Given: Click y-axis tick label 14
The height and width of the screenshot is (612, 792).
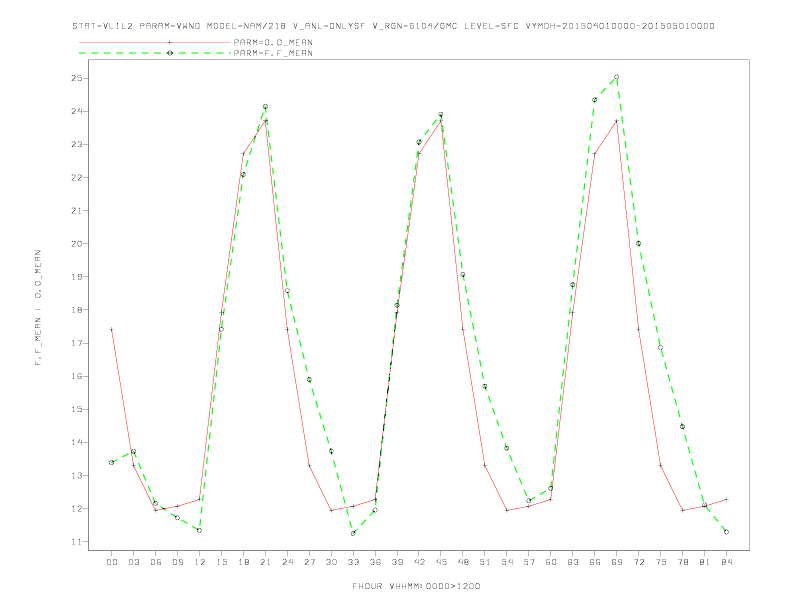Looking at the screenshot, I should tap(77, 442).
